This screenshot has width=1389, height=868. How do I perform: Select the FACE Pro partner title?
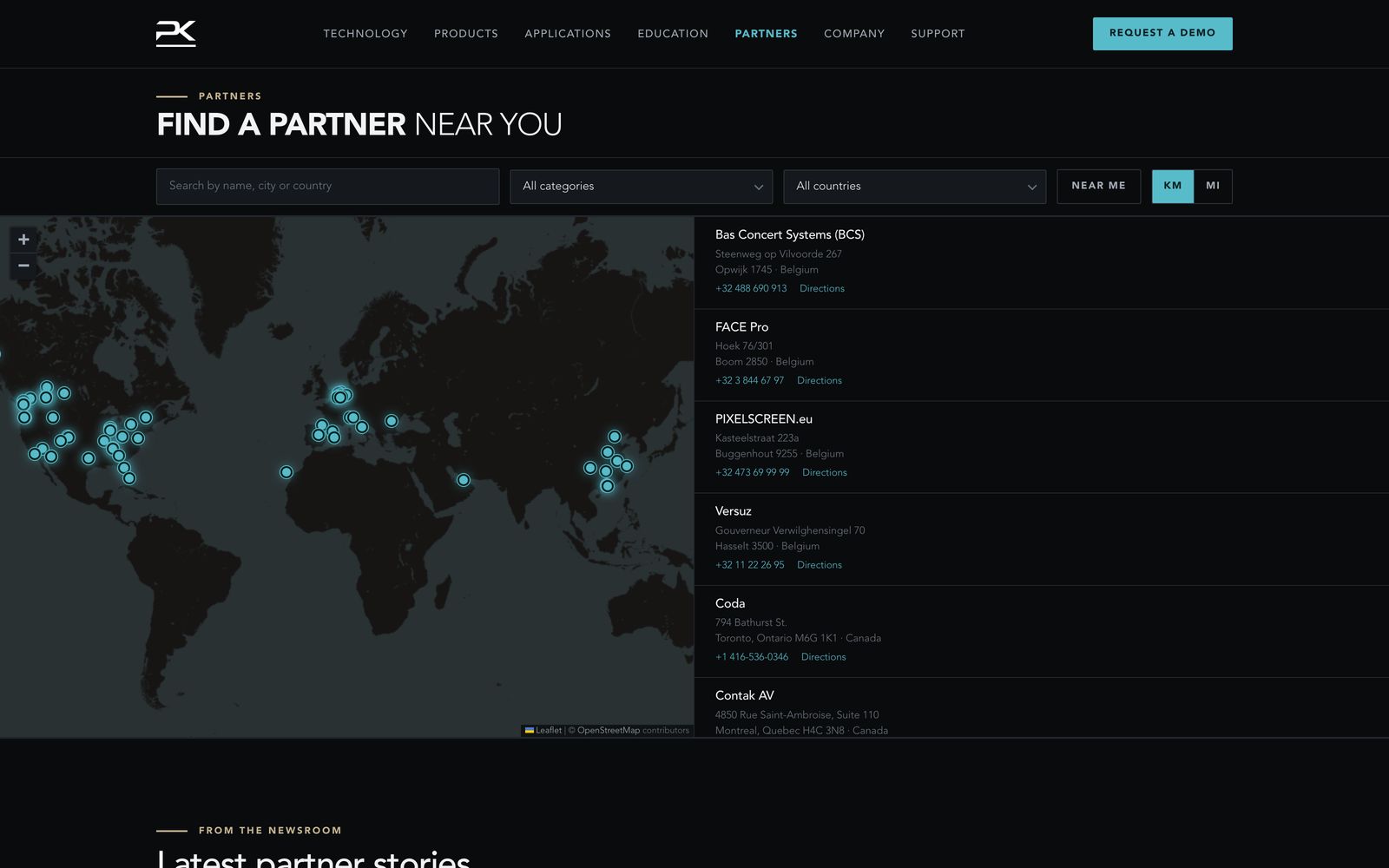tap(742, 327)
